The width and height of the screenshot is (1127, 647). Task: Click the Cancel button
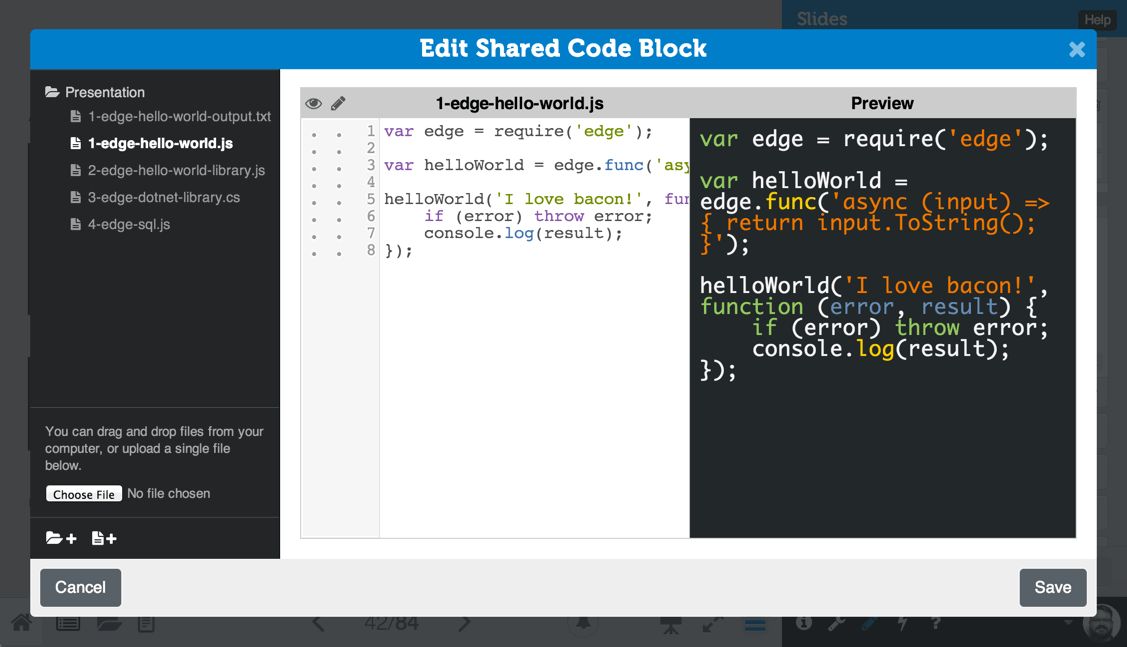pos(80,587)
